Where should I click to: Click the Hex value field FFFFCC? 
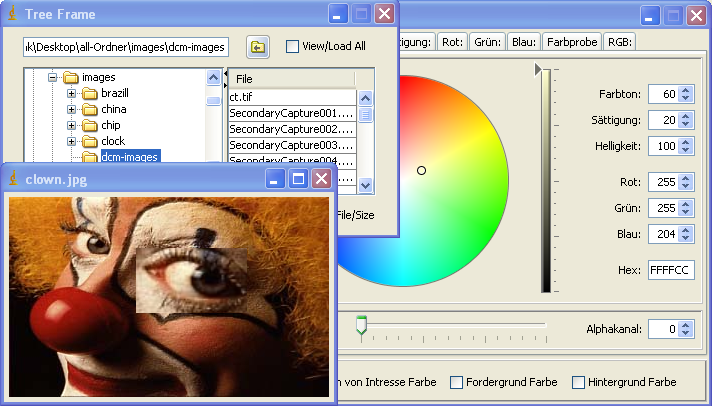671,270
